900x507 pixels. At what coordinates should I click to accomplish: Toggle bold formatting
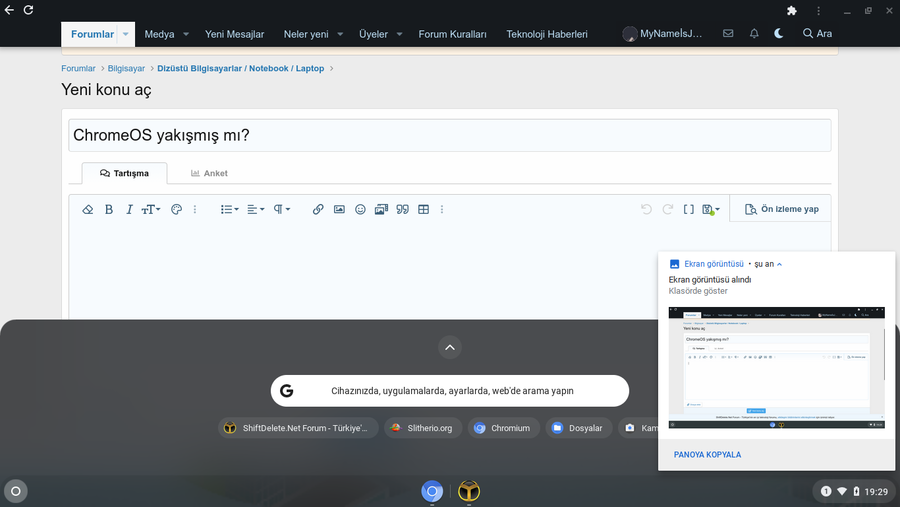coord(108,210)
